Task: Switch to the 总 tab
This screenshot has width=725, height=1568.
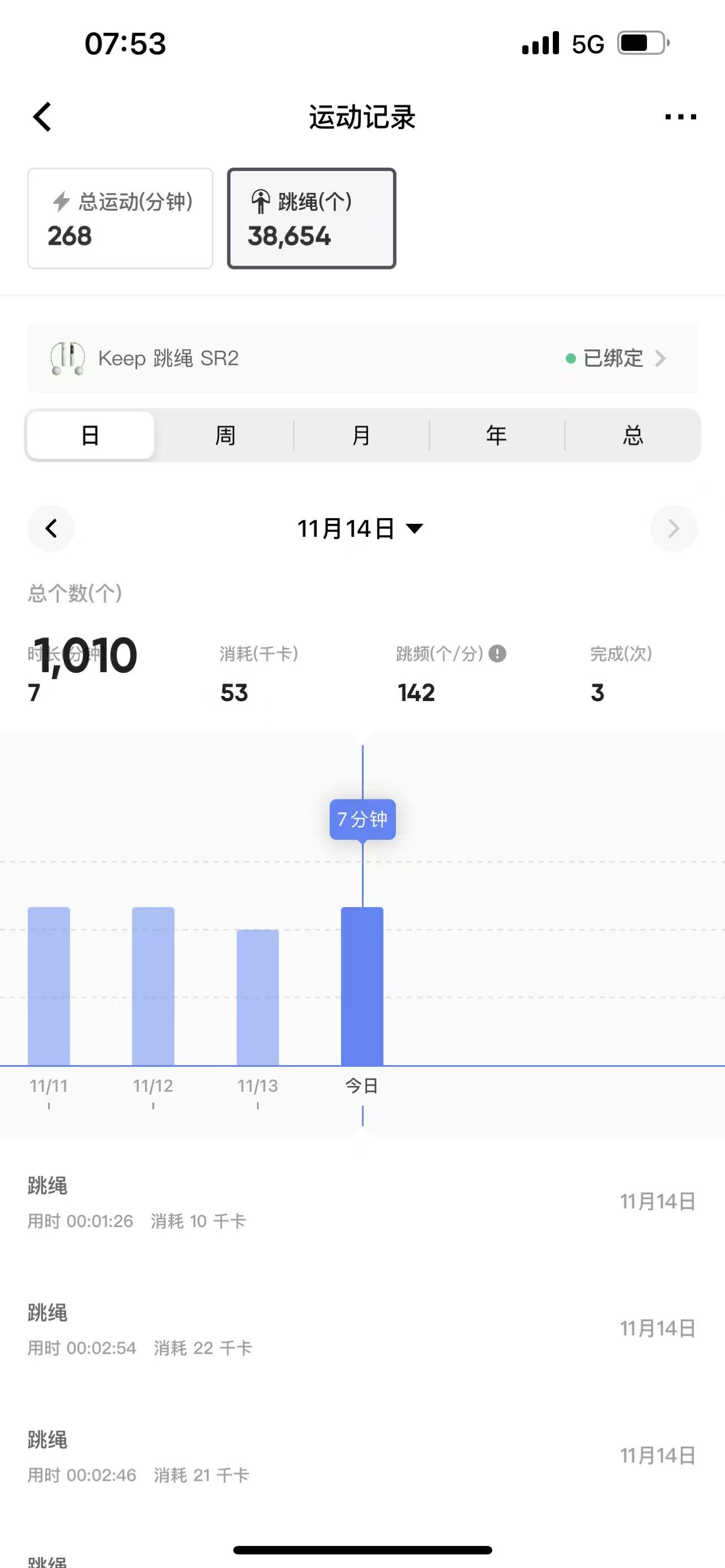Action: point(633,435)
